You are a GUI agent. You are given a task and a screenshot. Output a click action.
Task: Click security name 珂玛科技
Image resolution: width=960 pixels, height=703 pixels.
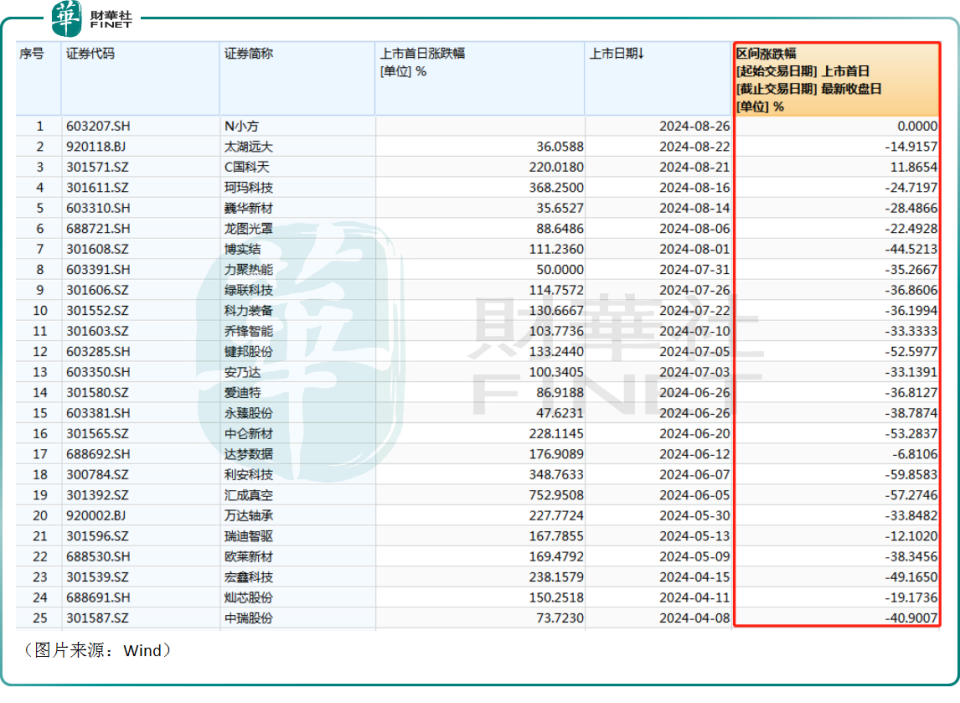249,188
